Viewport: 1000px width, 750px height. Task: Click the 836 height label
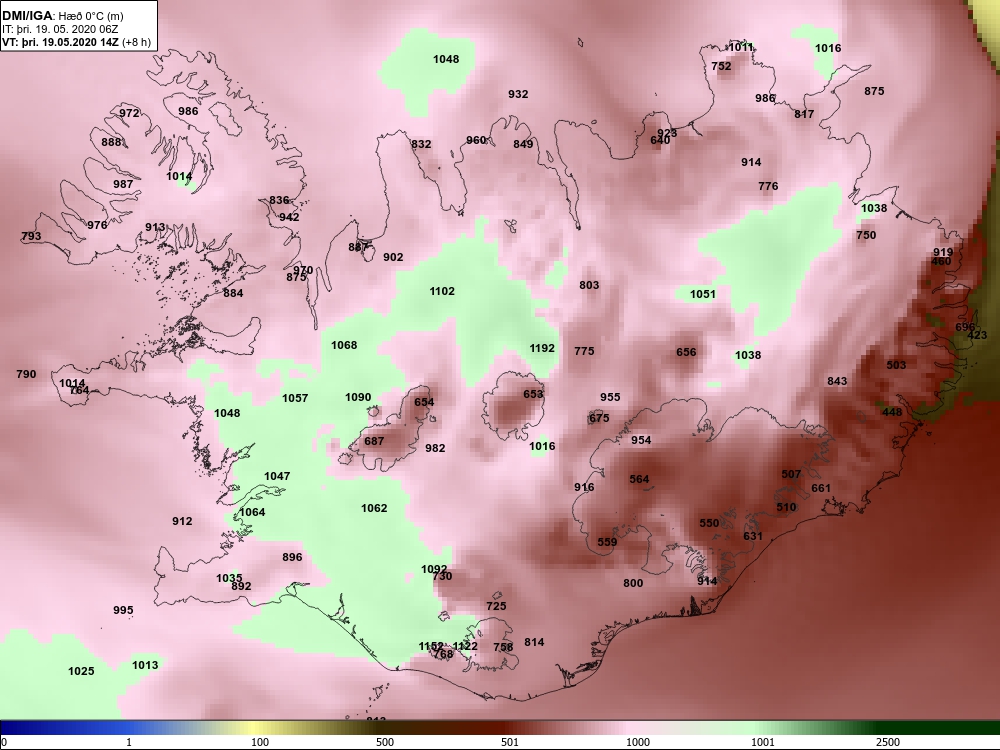pyautogui.click(x=279, y=200)
